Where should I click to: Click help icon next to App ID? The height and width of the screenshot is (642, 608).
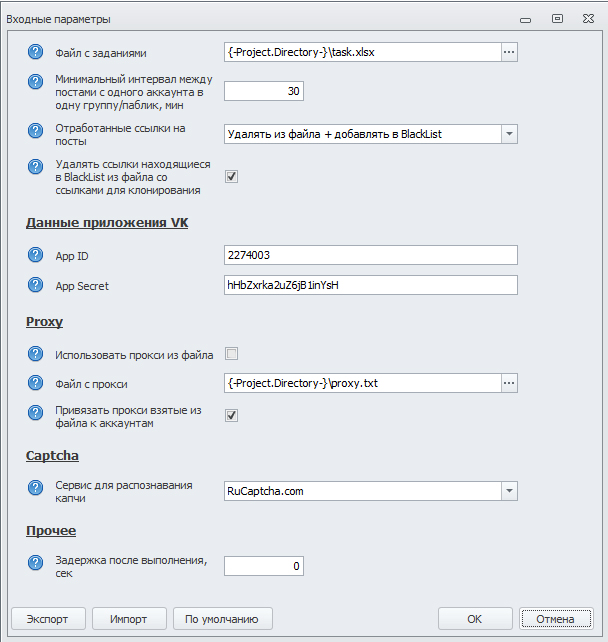(x=36, y=255)
